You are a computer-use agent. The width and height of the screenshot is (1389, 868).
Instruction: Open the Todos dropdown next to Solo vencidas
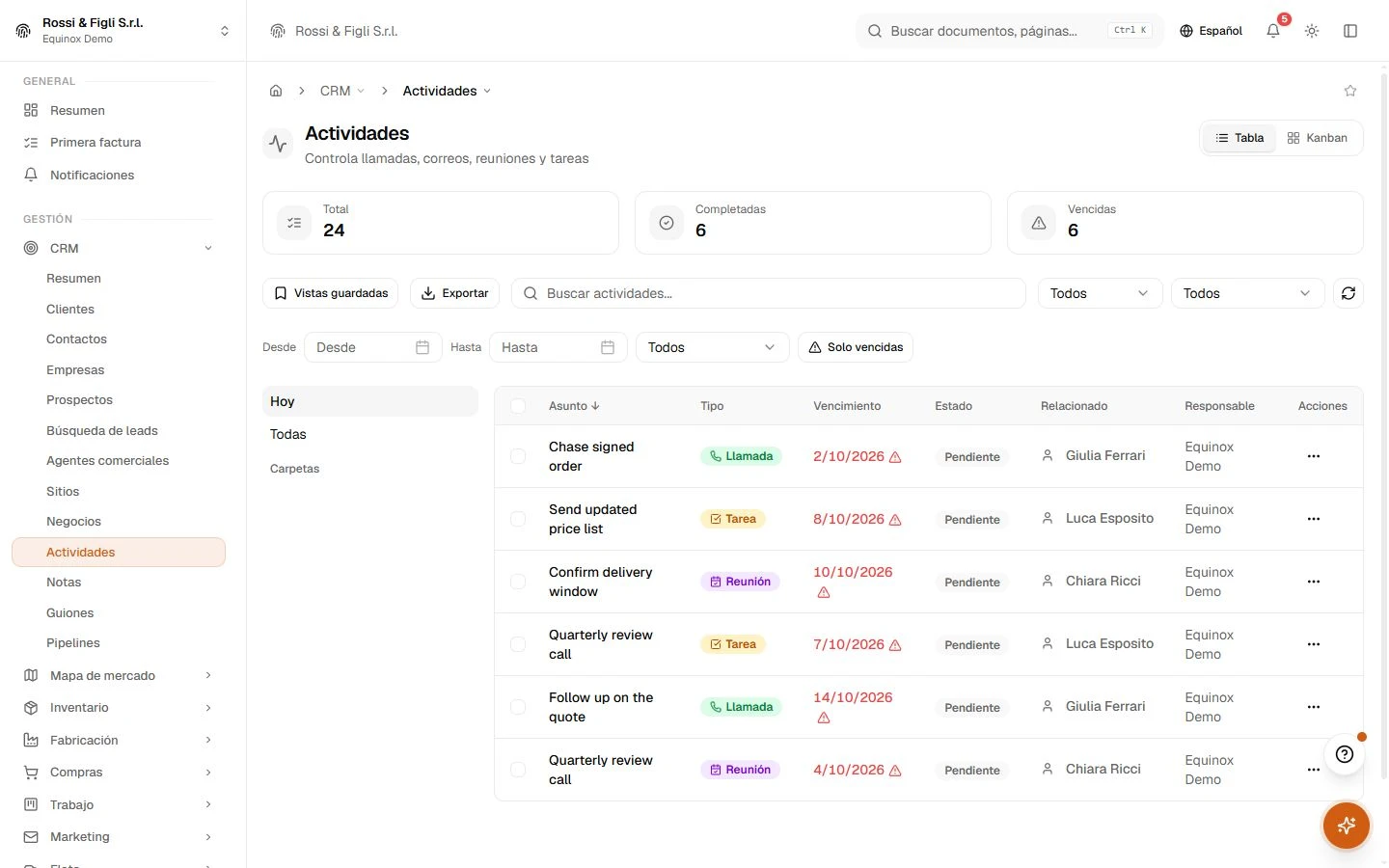(712, 347)
